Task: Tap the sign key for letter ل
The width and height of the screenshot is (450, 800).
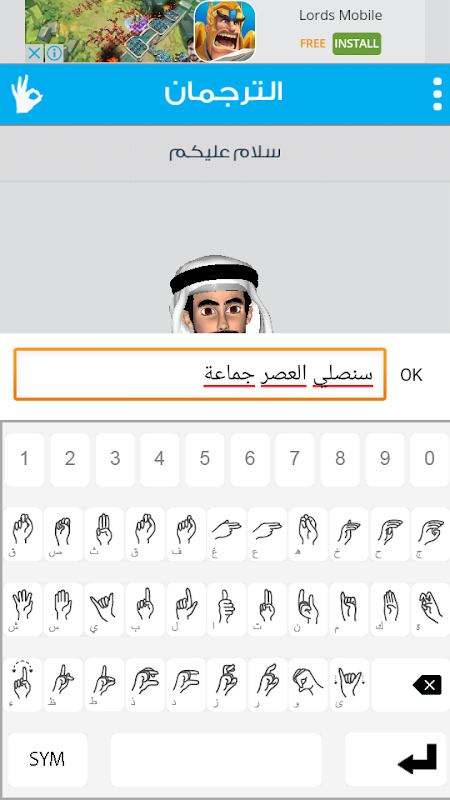Action: pos(186,609)
